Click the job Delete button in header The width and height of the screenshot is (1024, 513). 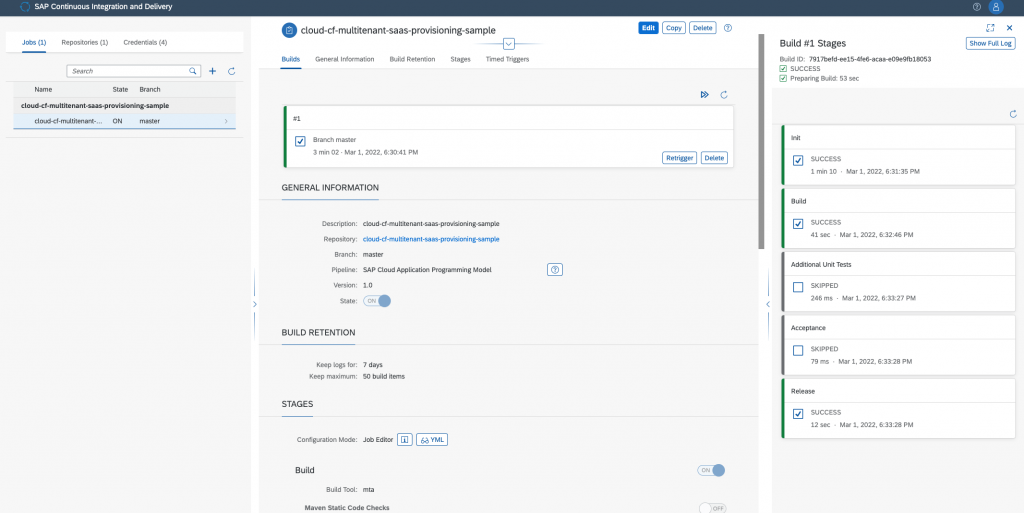pyautogui.click(x=703, y=28)
